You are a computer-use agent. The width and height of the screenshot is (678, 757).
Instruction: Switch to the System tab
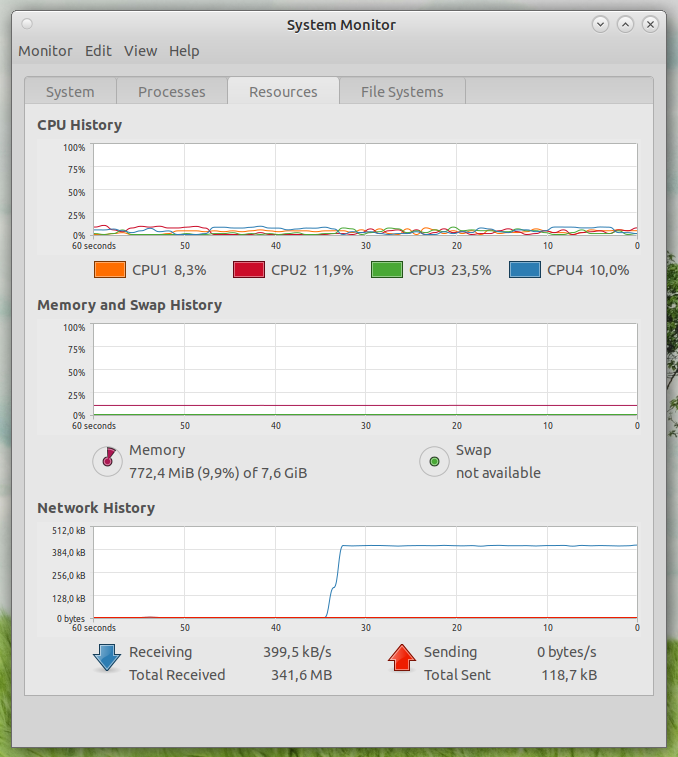(x=71, y=91)
